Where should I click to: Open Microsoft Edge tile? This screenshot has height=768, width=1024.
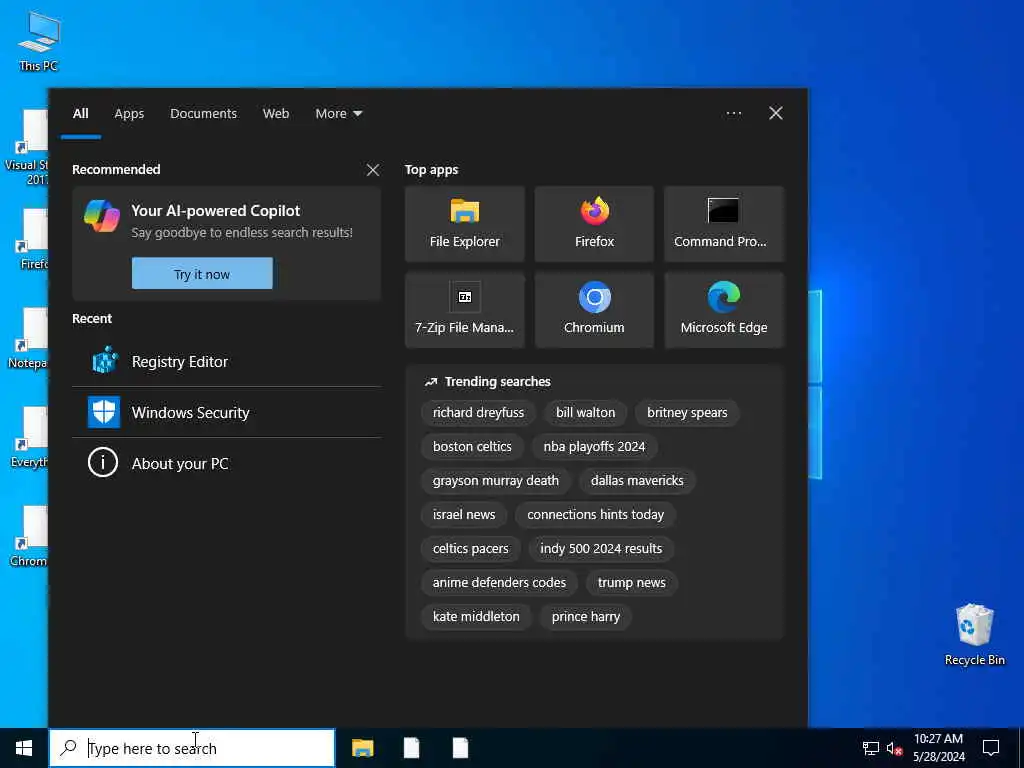point(724,310)
